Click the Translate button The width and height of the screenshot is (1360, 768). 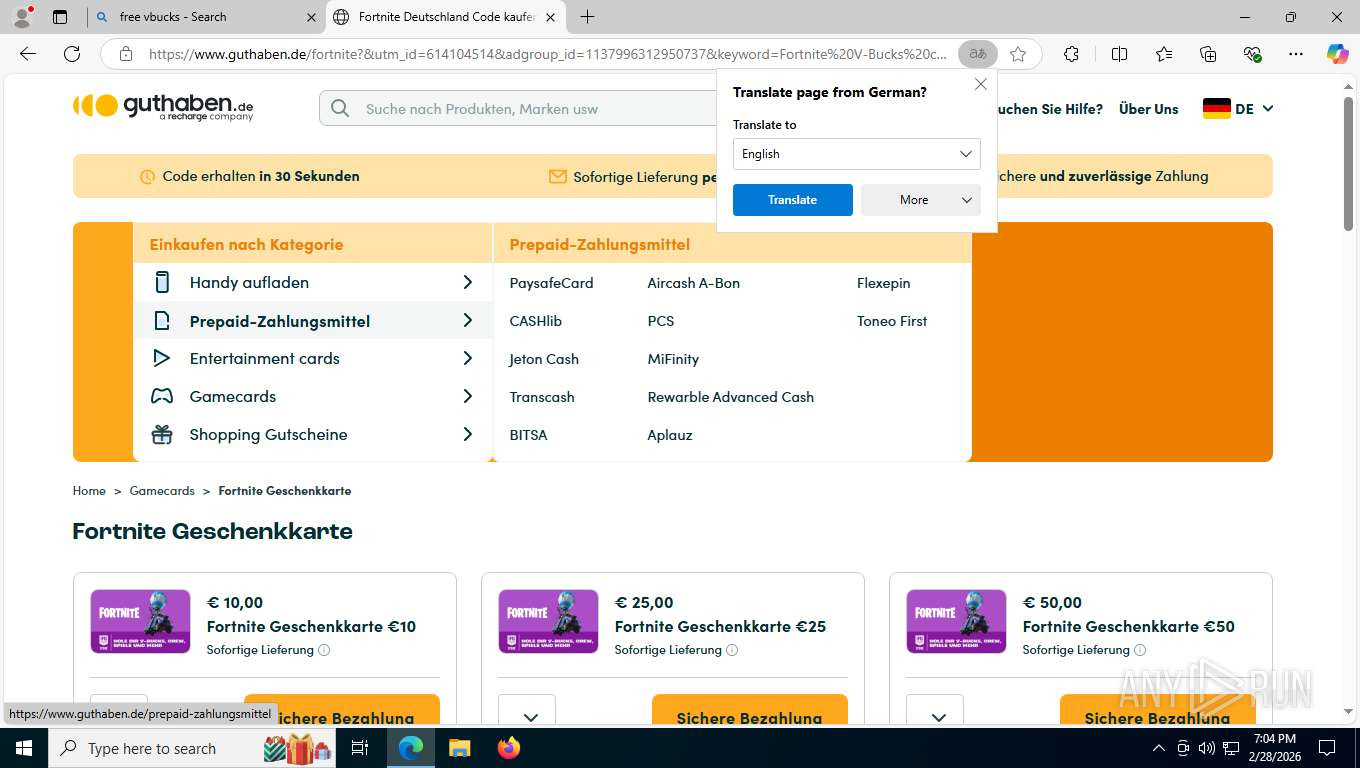coord(793,200)
